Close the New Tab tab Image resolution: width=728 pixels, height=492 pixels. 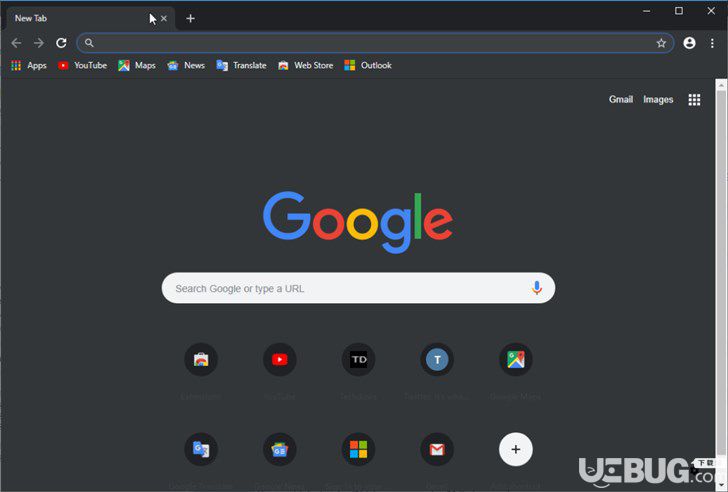click(x=164, y=19)
